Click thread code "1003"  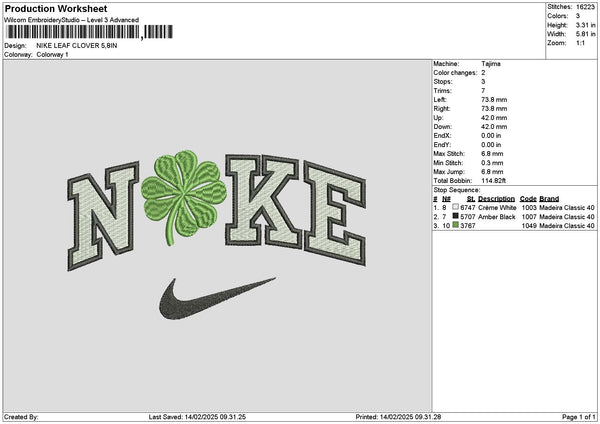pos(529,207)
